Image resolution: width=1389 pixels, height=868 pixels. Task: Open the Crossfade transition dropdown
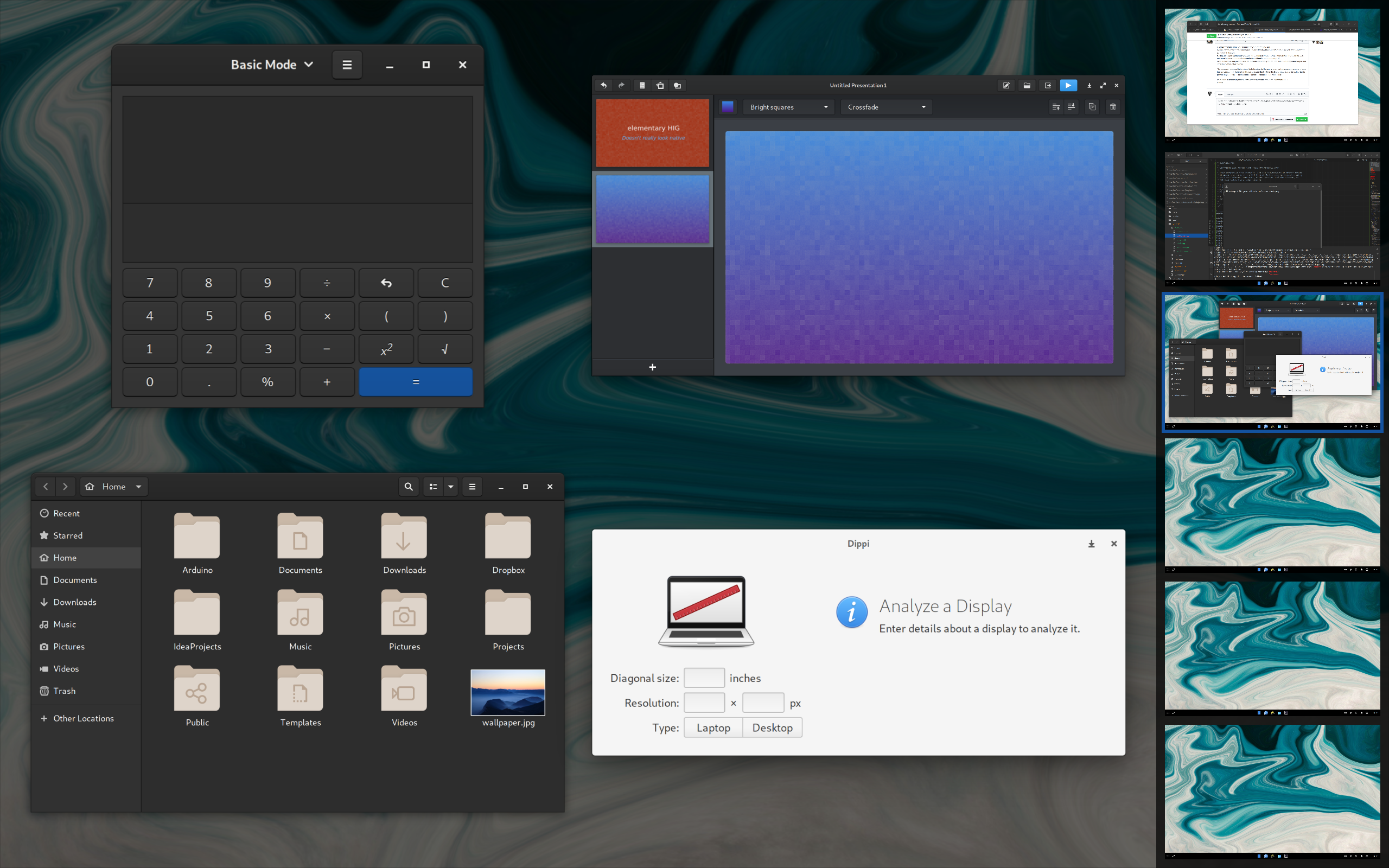coord(887,107)
